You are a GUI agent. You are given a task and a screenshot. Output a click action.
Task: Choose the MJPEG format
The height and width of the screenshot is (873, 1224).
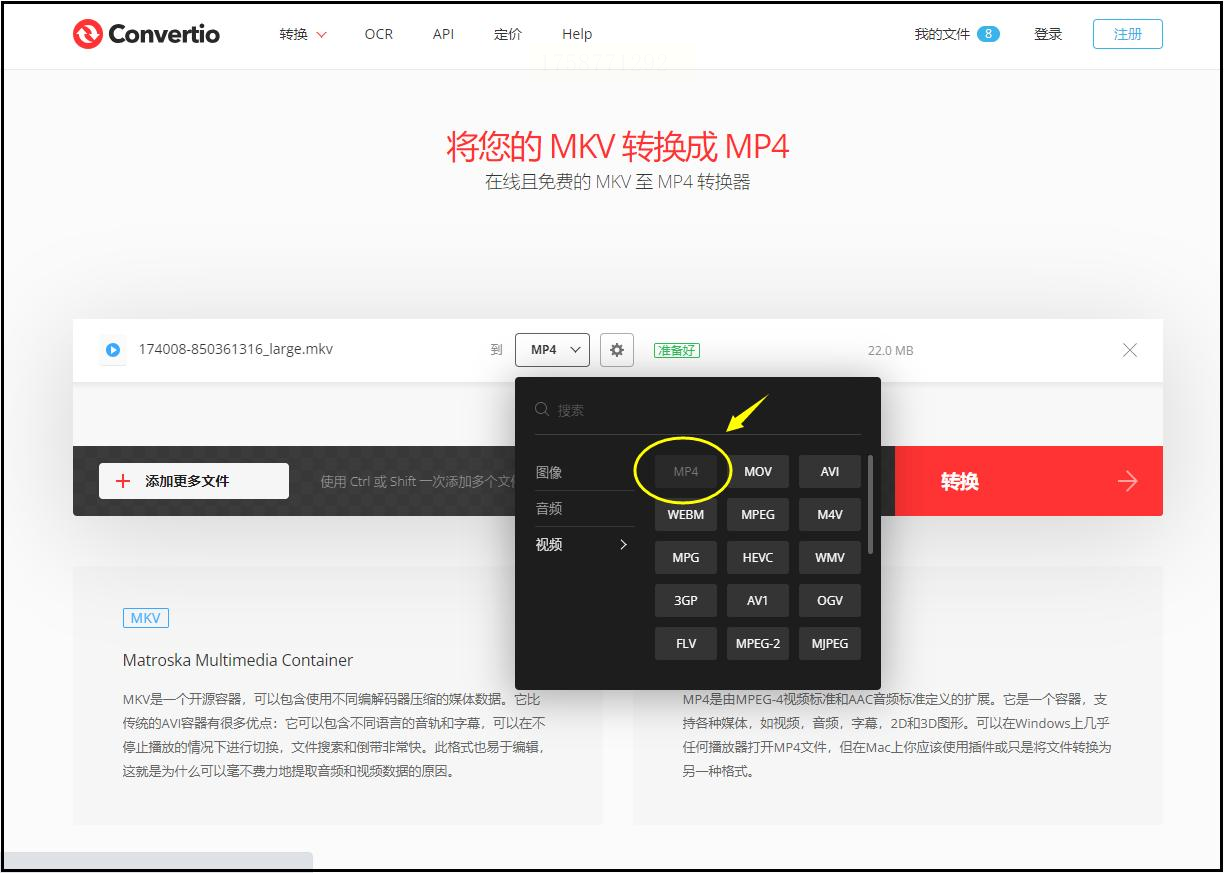830,644
